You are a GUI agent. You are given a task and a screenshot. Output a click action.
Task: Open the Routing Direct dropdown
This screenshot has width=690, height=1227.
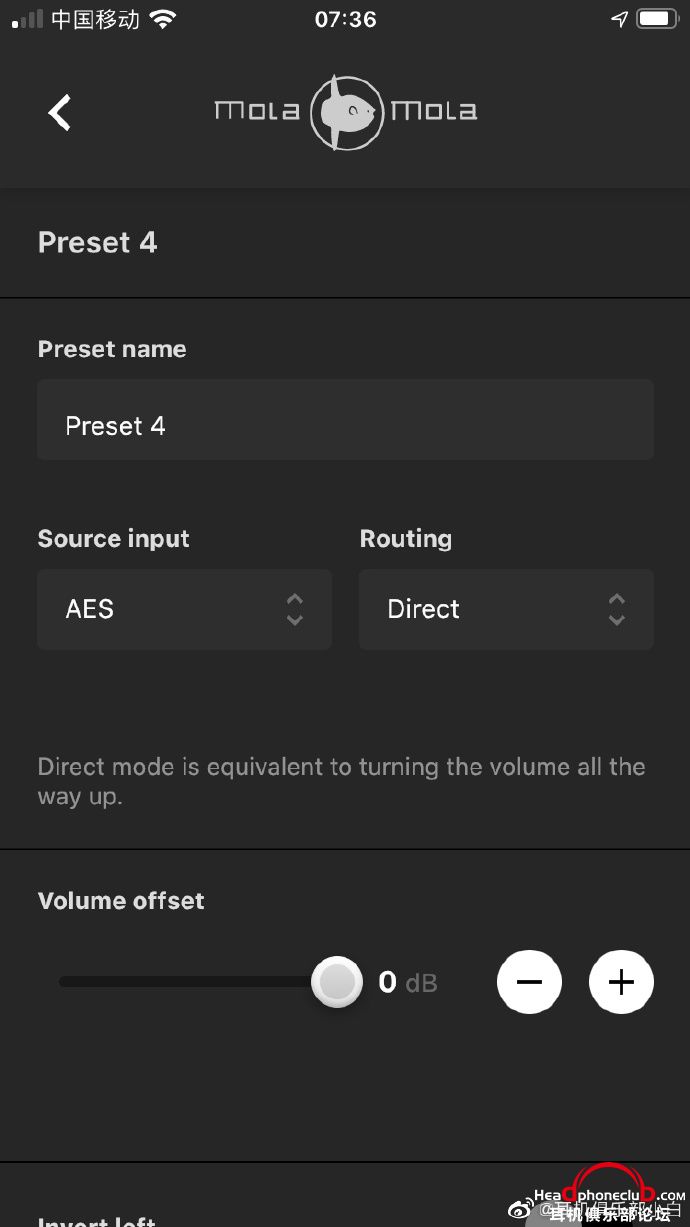click(506, 609)
